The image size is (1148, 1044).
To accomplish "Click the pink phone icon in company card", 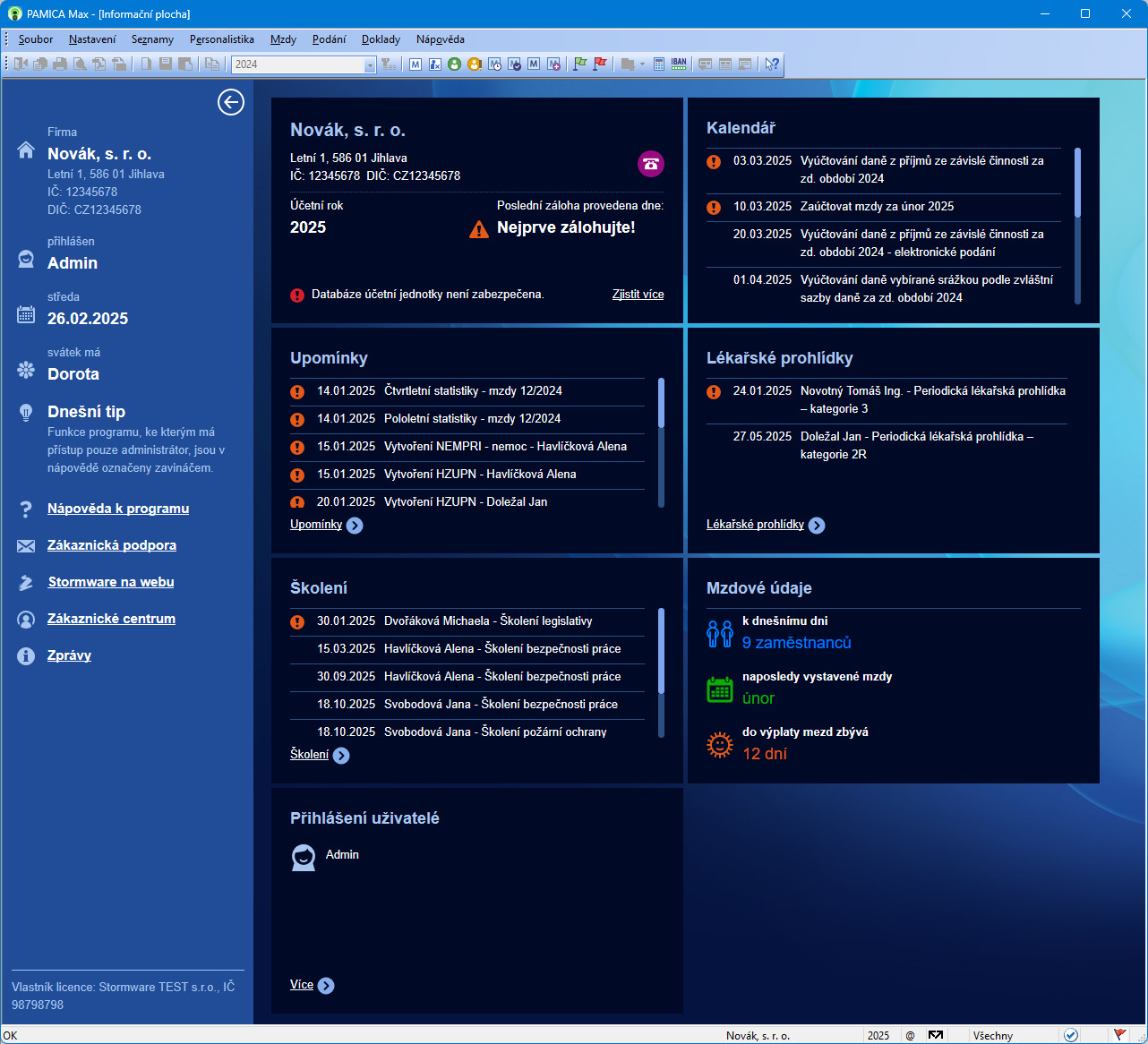I will 651,164.
